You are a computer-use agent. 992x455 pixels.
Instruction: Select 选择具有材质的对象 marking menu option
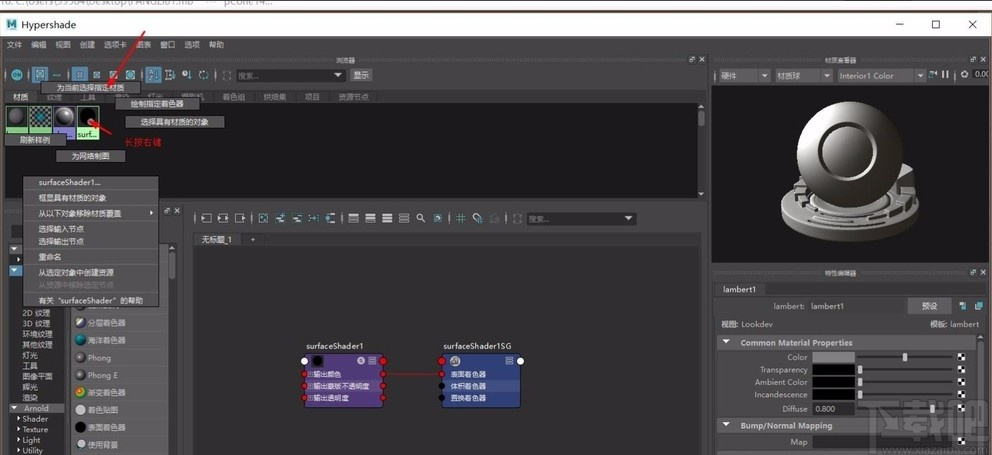coord(175,122)
